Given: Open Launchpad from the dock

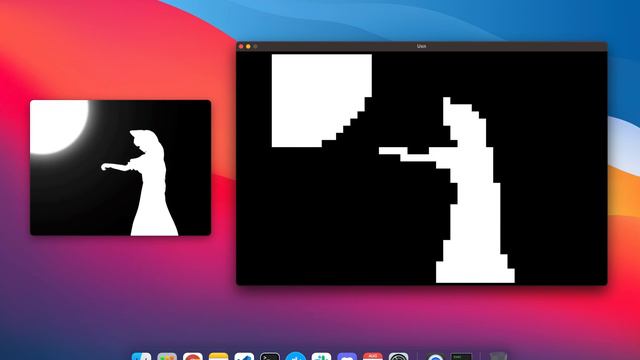Looking at the screenshot, I should [x=167, y=356].
